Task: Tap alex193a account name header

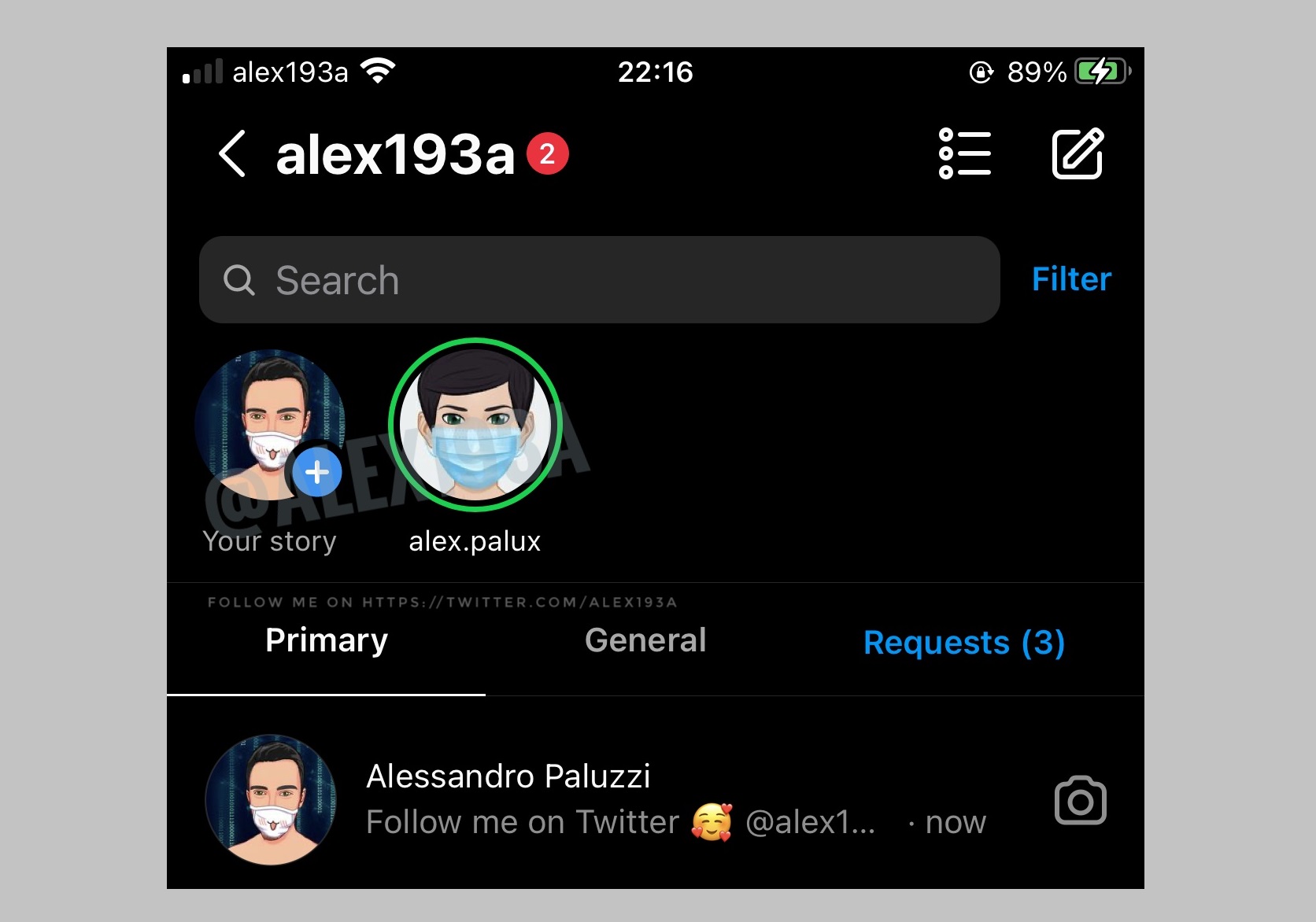Action: point(395,154)
